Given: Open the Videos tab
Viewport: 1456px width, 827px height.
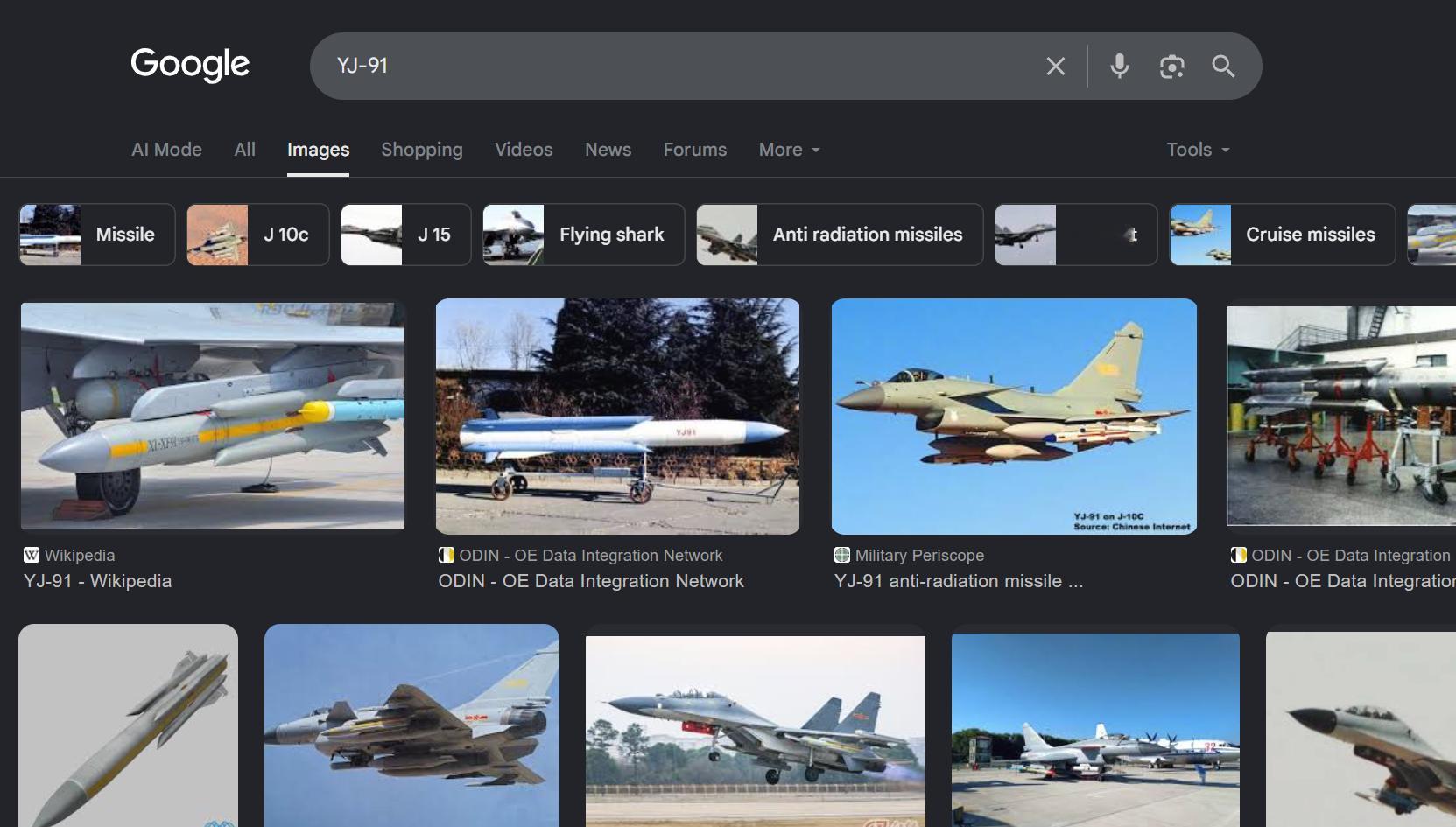Looking at the screenshot, I should point(524,150).
